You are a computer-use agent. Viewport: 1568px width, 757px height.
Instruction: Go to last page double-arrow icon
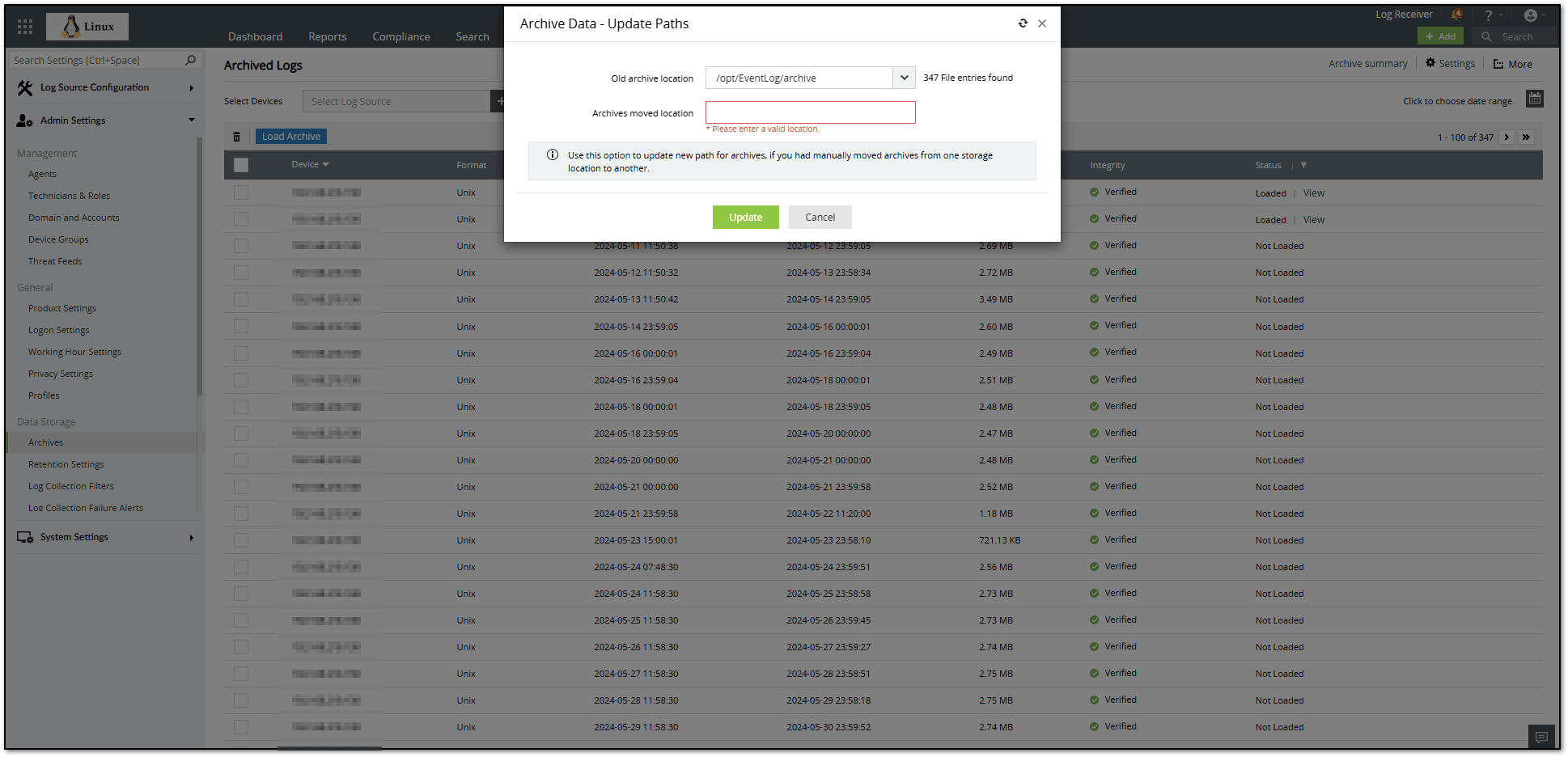click(1526, 137)
